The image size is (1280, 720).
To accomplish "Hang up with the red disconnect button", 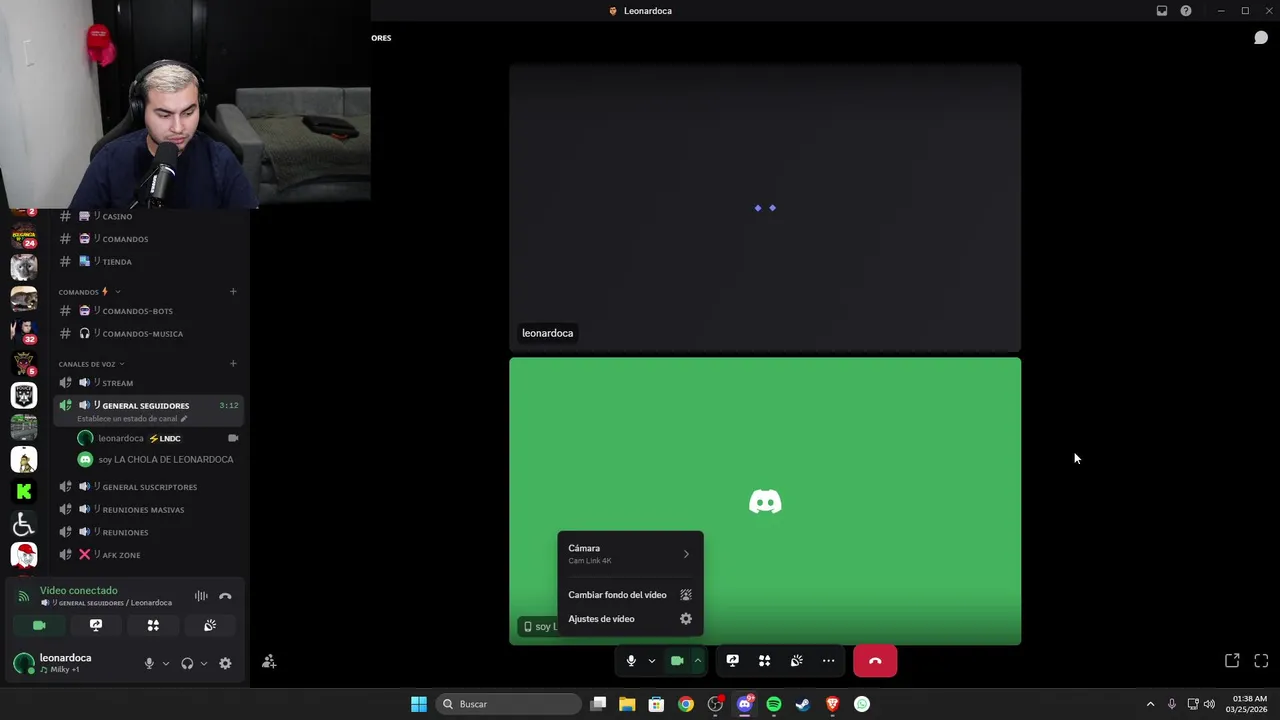I will pos(875,661).
